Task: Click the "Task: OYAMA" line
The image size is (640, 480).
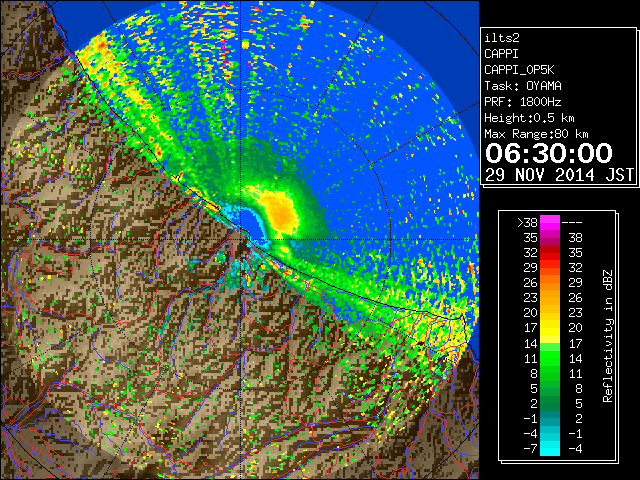Action: click(523, 86)
